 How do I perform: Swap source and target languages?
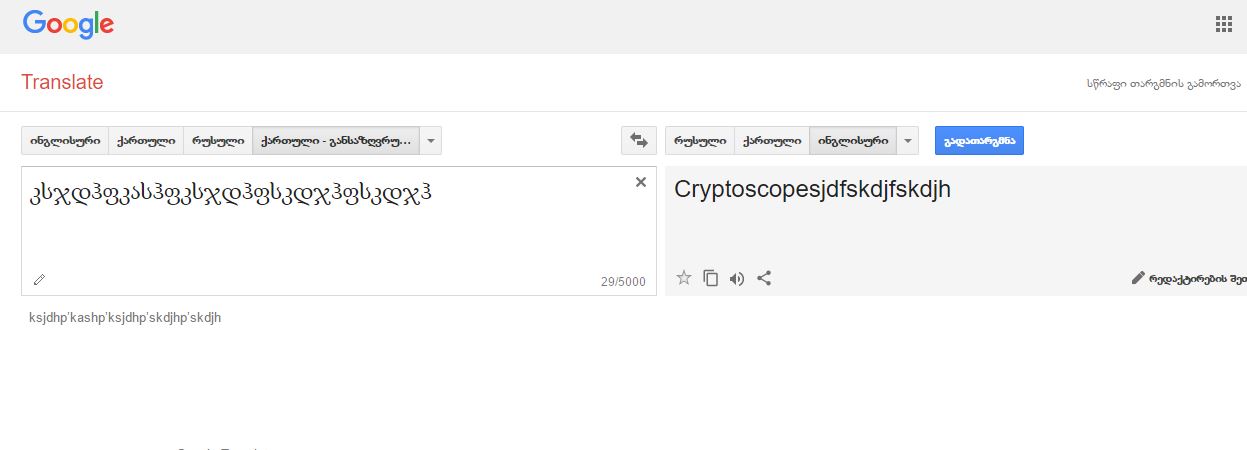(637, 141)
